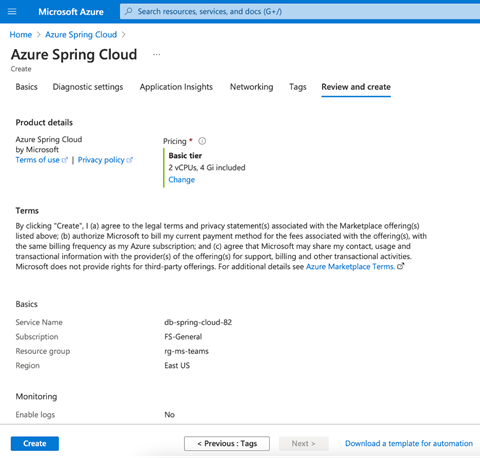Image resolution: width=480 pixels, height=458 pixels.
Task: Click the disabled Next button
Action: tap(304, 444)
